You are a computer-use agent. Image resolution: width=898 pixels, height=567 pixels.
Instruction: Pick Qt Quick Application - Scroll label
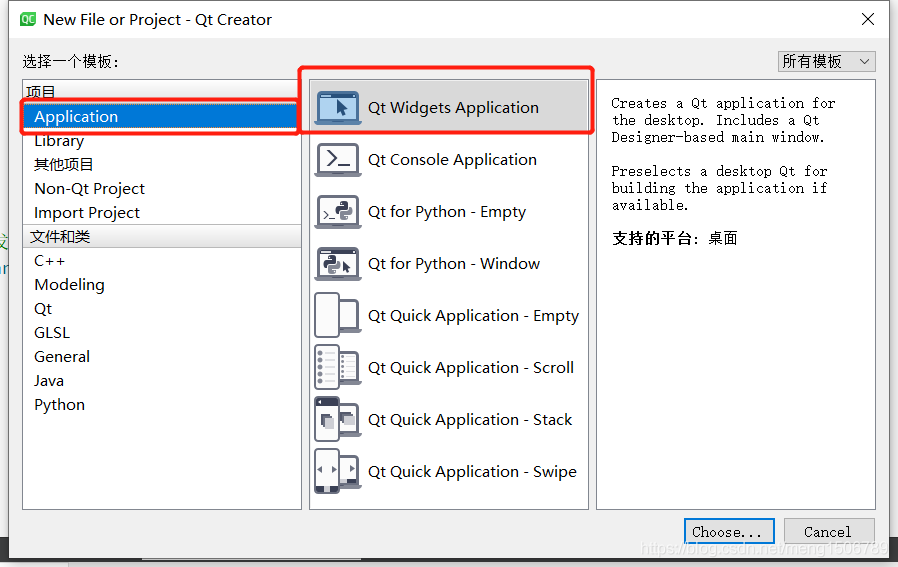pos(471,368)
